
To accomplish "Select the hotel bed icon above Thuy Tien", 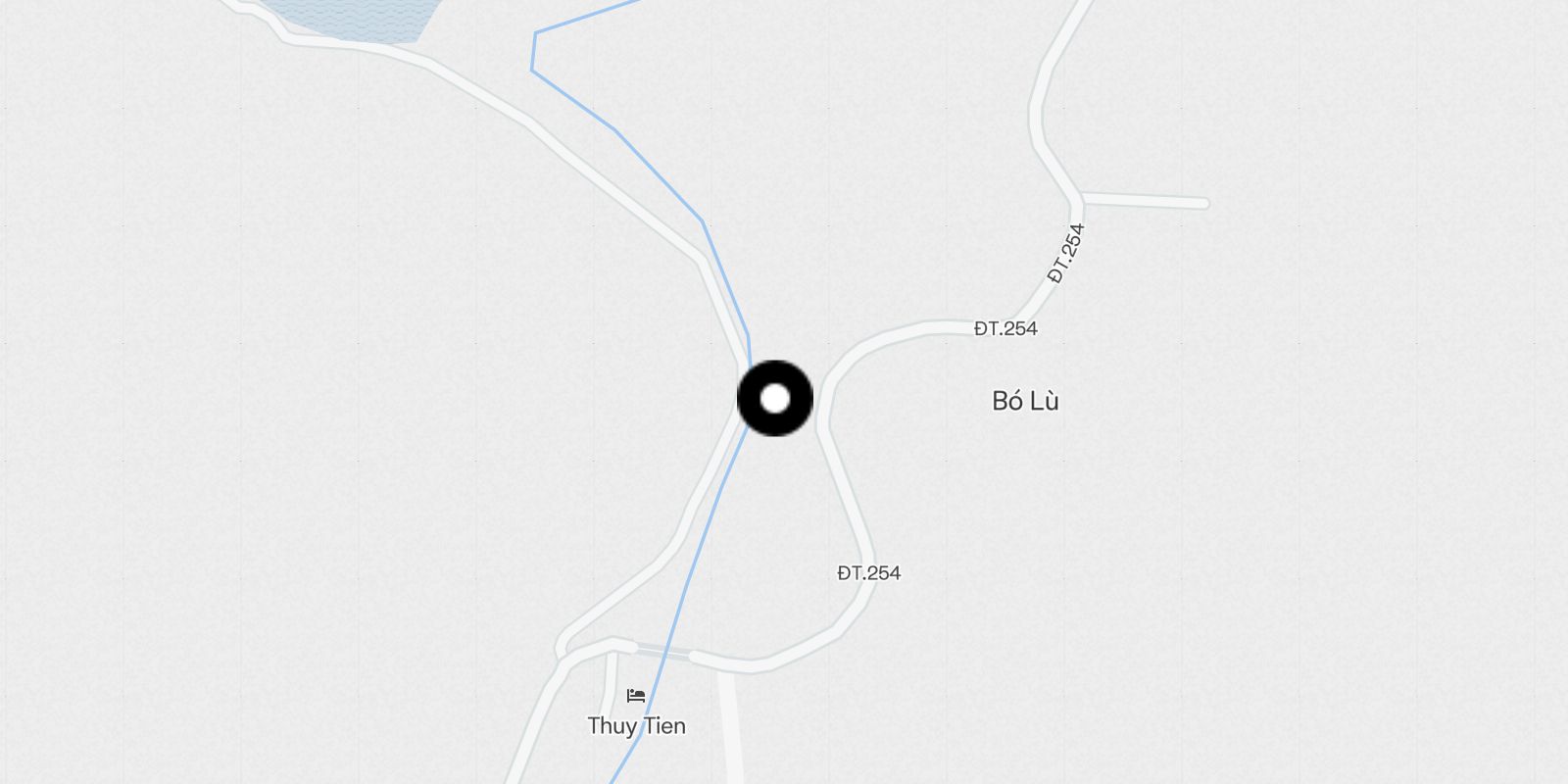I will click(x=636, y=696).
